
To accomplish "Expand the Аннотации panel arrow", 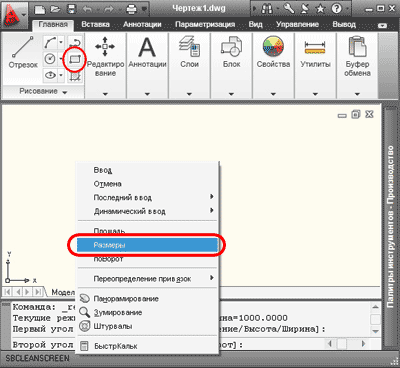I will (x=147, y=94).
